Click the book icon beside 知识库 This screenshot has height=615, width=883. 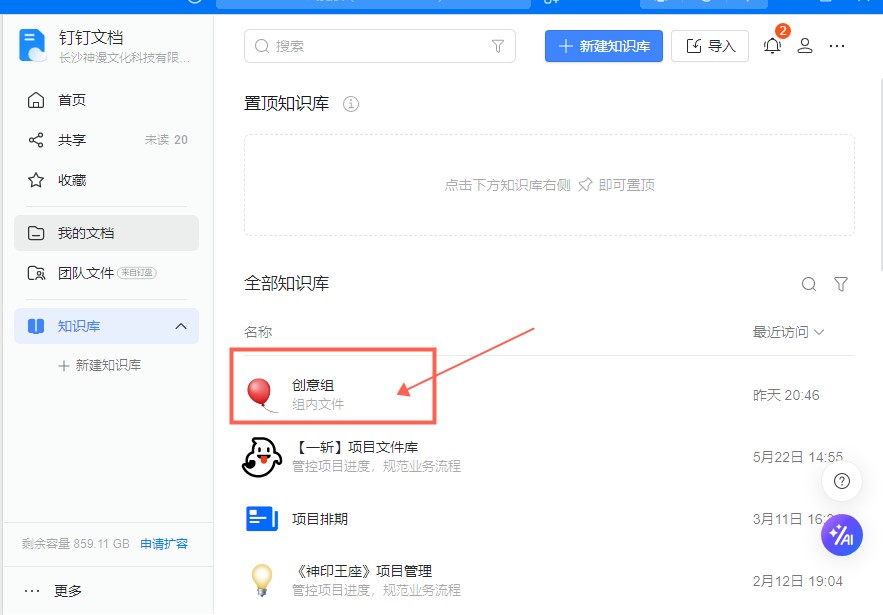point(36,326)
